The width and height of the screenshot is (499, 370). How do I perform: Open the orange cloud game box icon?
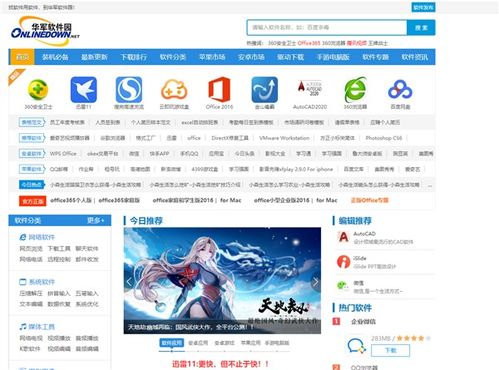pyautogui.click(x=174, y=90)
